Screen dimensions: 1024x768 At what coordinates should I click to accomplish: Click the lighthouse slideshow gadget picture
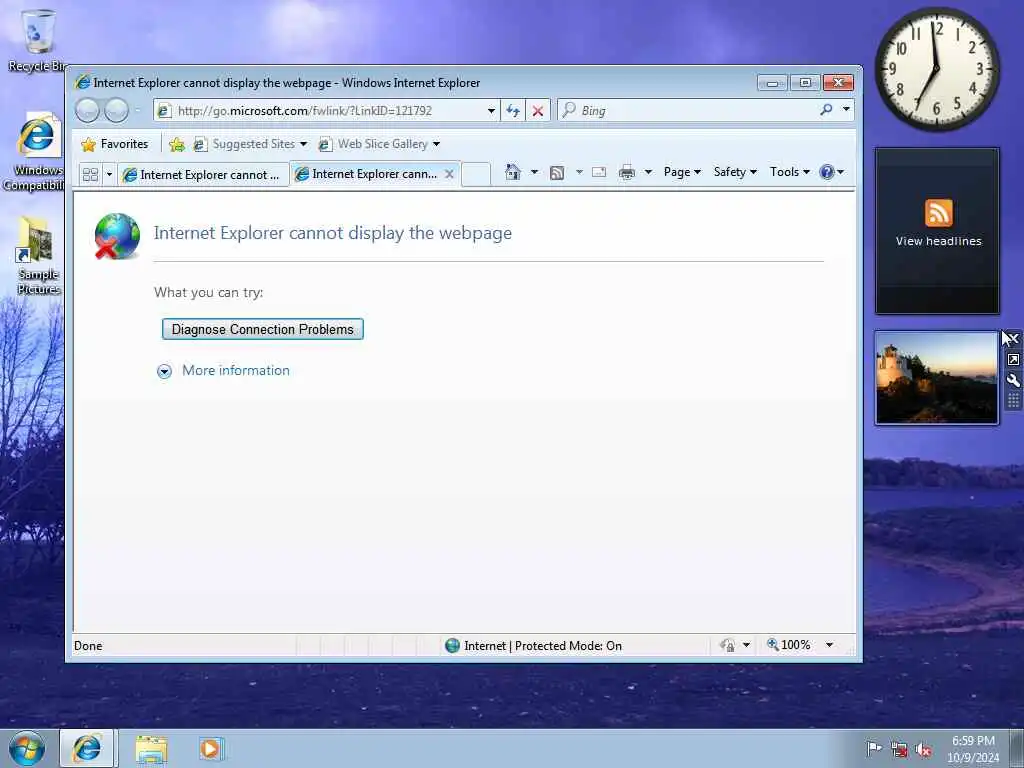pos(936,377)
